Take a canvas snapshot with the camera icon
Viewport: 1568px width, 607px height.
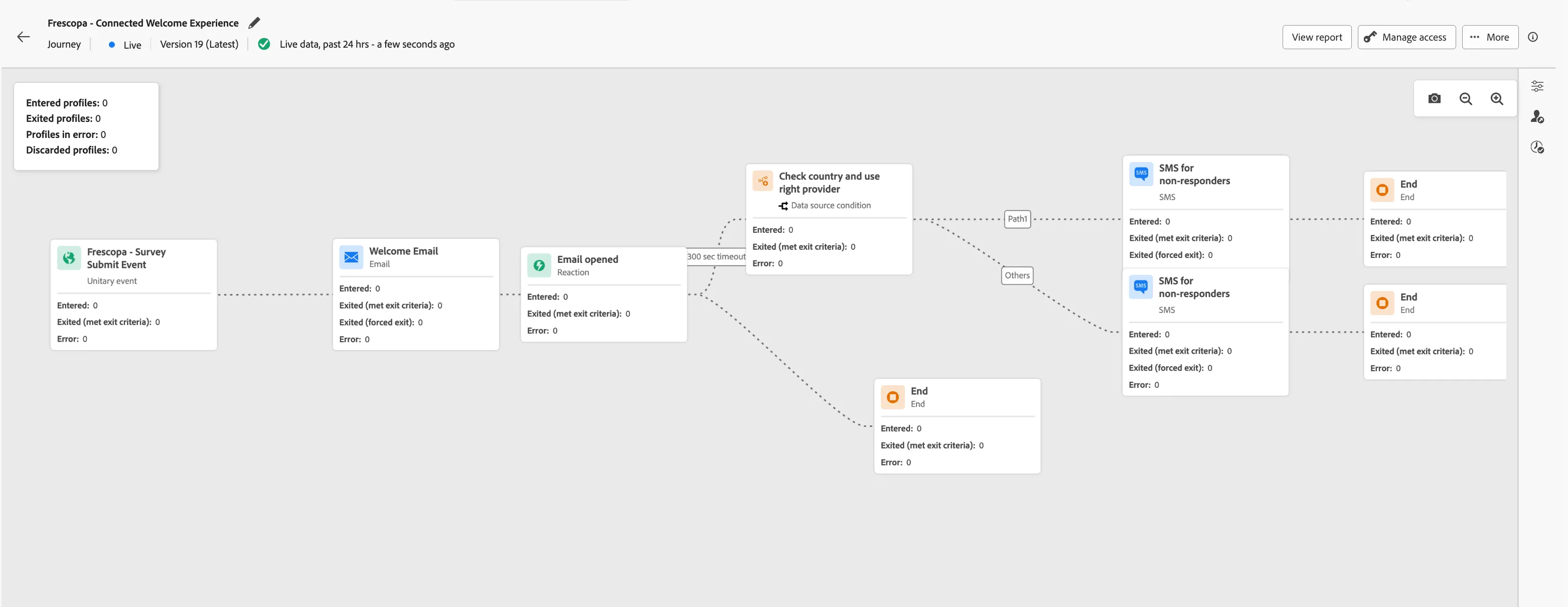point(1434,99)
